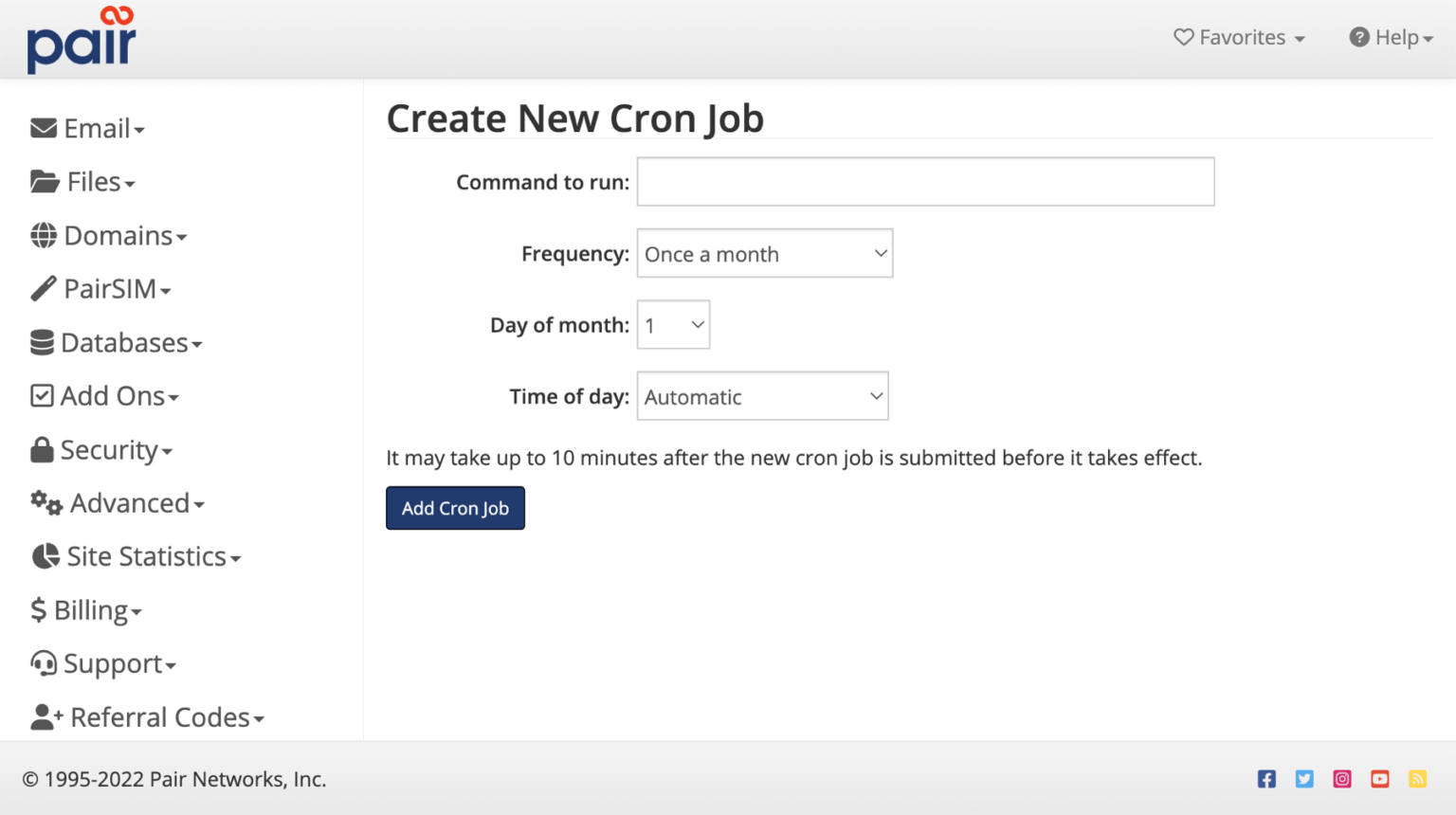This screenshot has width=1456, height=815.
Task: Click the Domains globe icon
Action: coord(44,234)
